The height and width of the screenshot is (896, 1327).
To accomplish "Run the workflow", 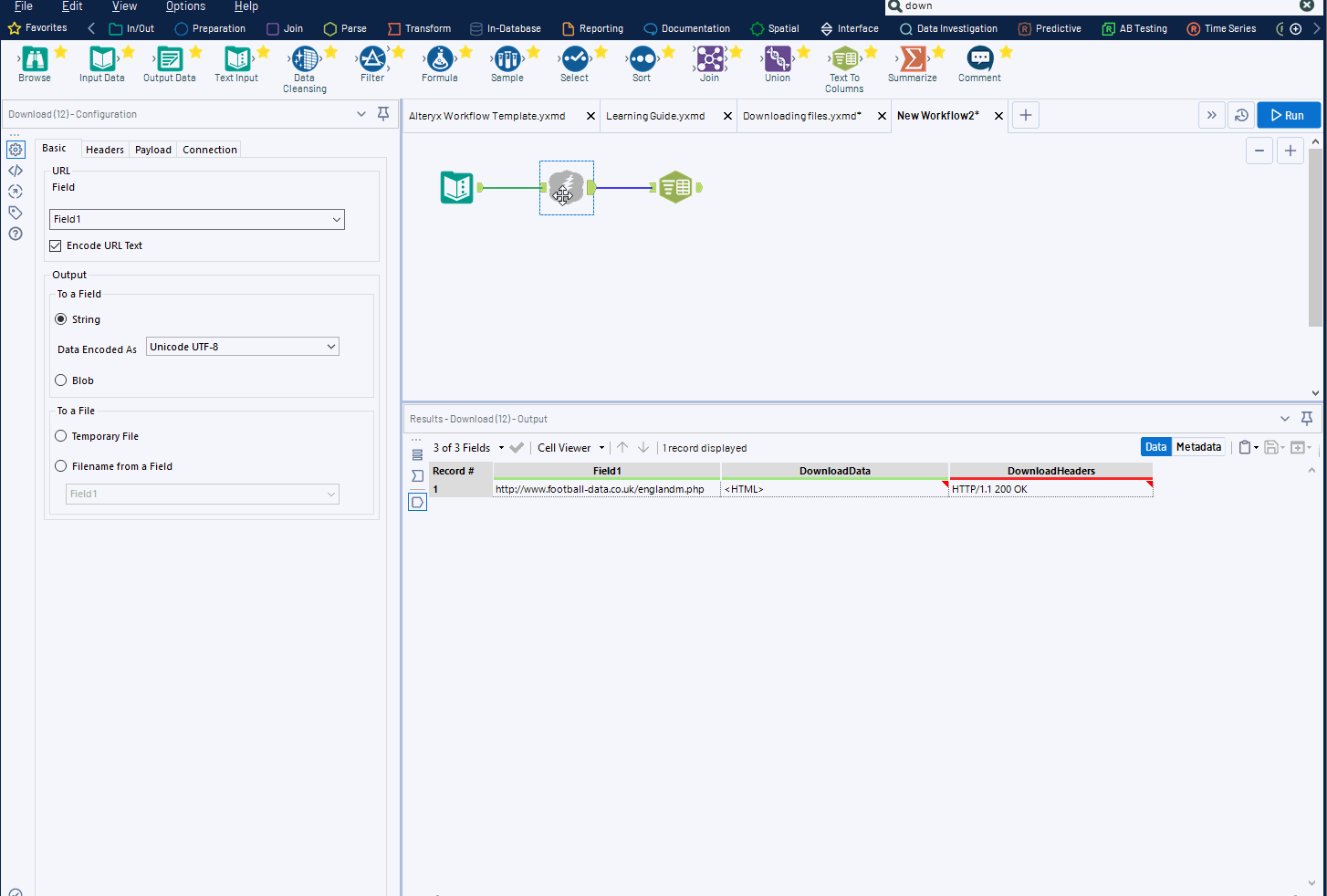I will point(1288,116).
